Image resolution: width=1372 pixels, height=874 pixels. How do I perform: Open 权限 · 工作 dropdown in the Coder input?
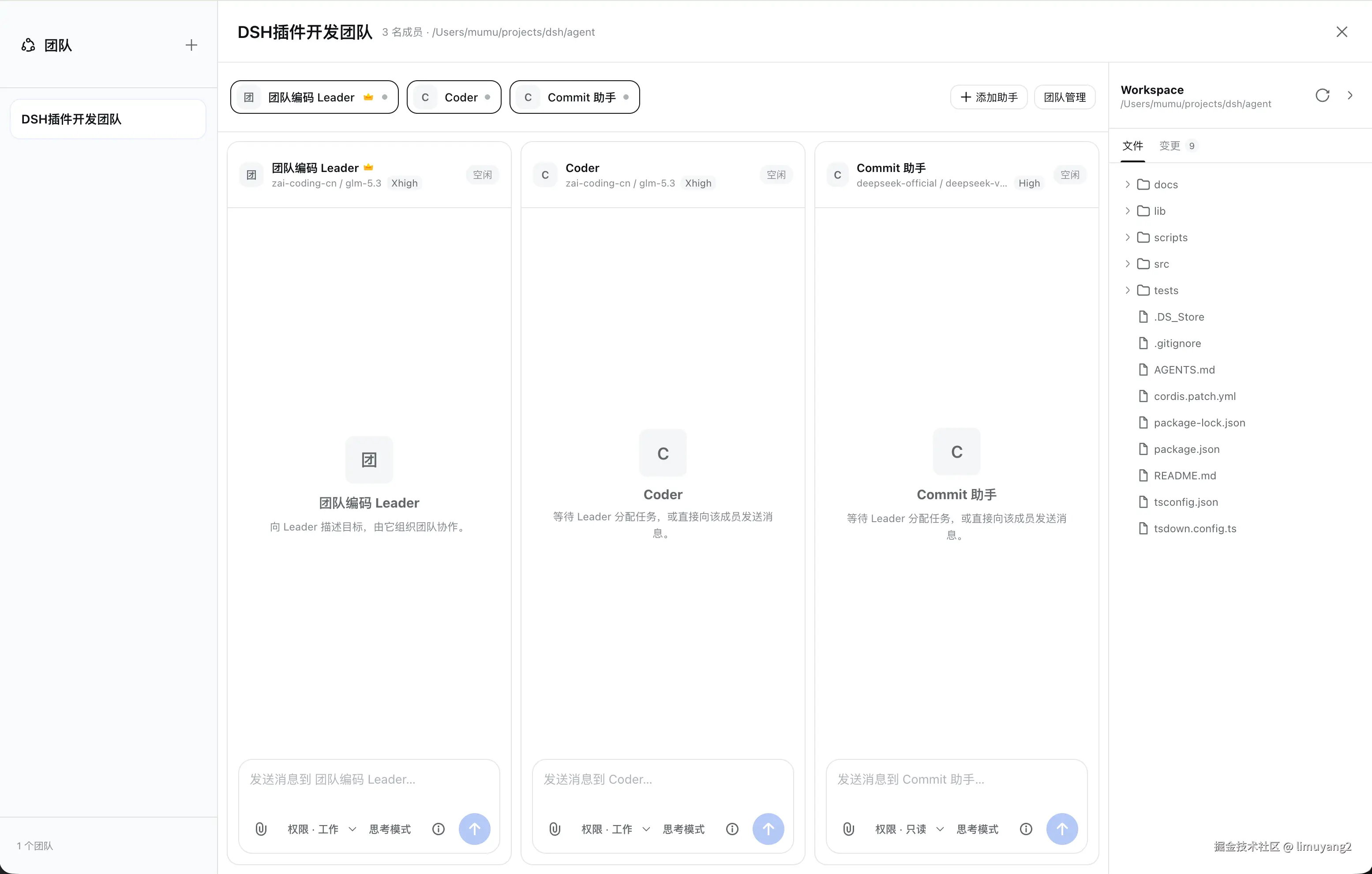616,829
